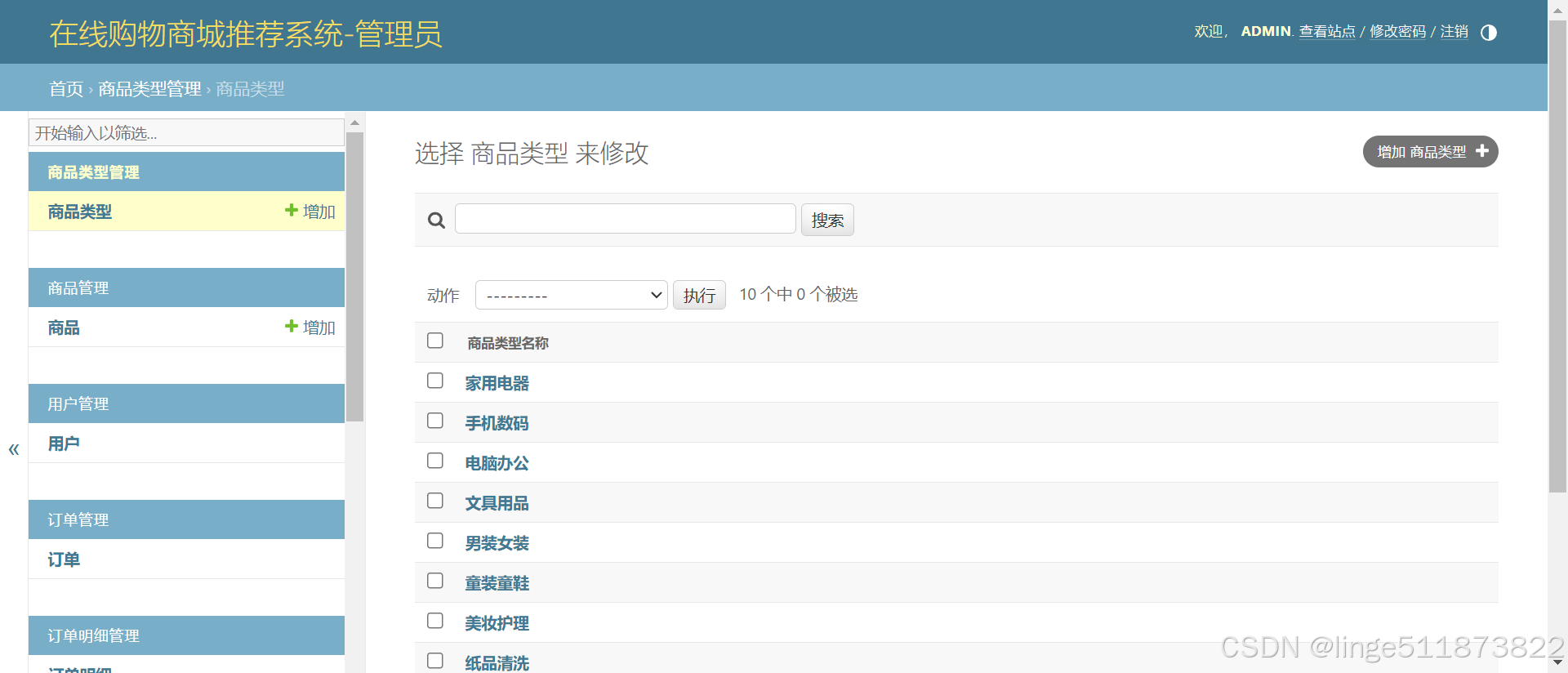Collapse the sidebar with the double-arrow icon
Viewport: 1568px width, 673px height.
point(14,449)
